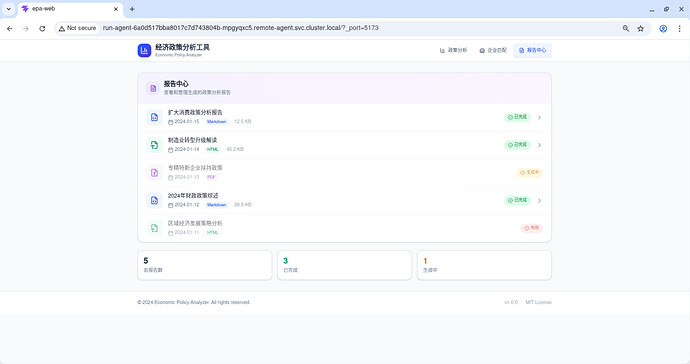
Task: Open the browser profile icon
Action: (663, 29)
